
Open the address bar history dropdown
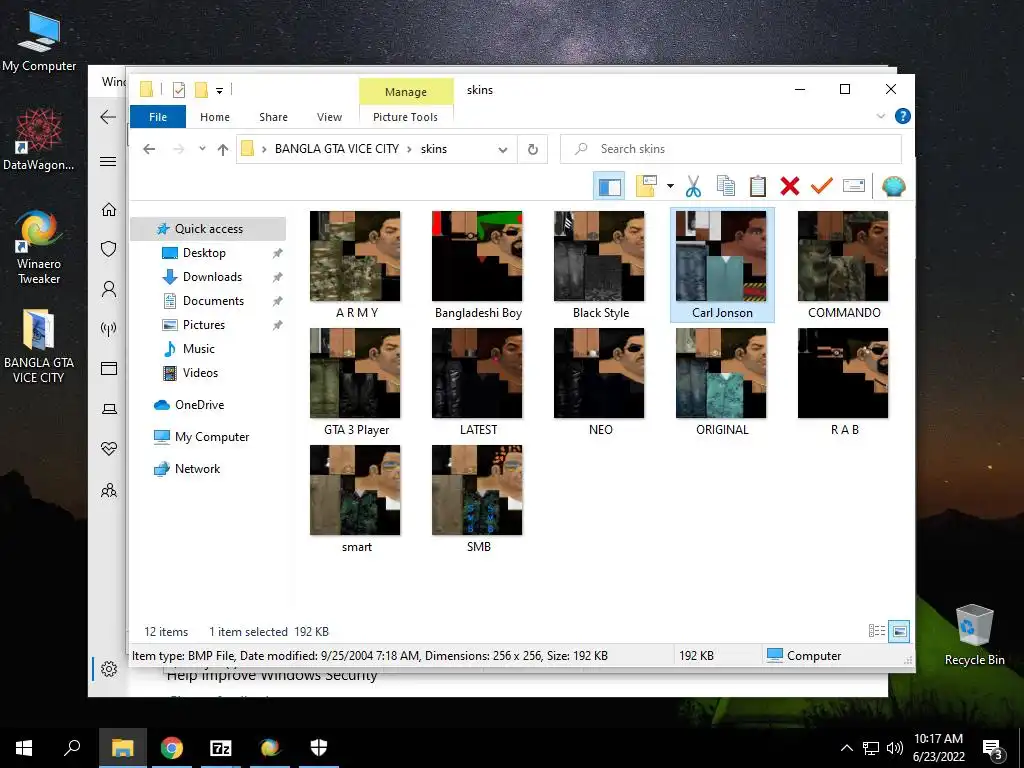(x=503, y=150)
